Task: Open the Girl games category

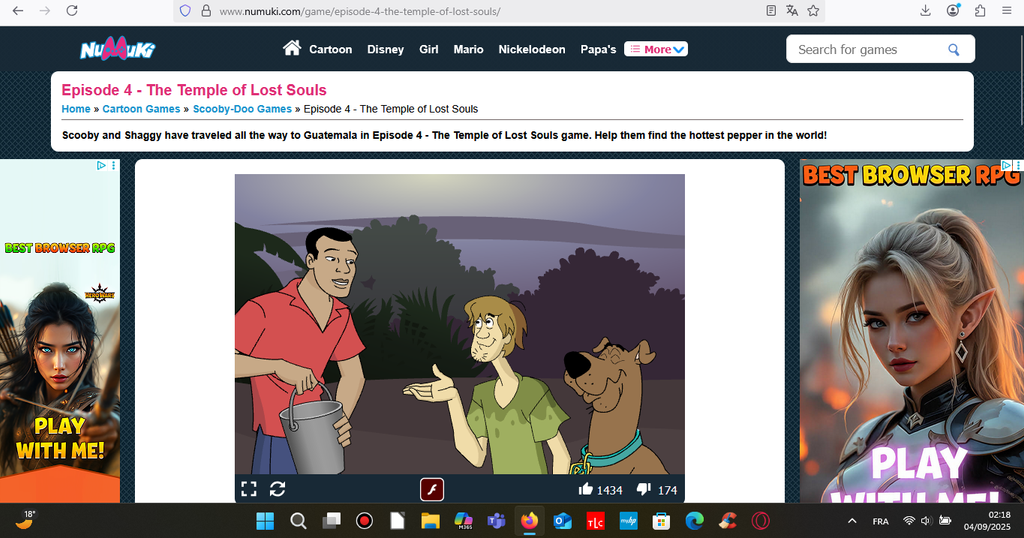Action: pos(428,50)
